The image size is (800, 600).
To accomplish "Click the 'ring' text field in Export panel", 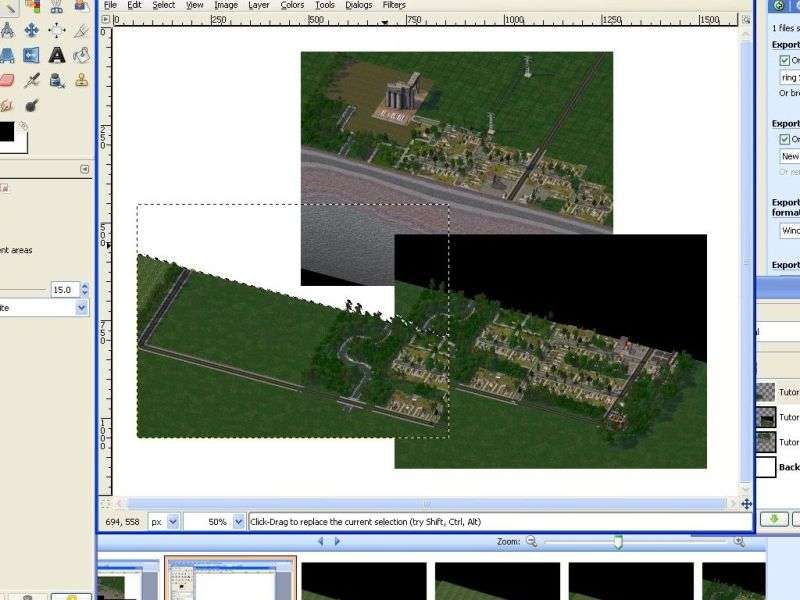I will tap(790, 78).
